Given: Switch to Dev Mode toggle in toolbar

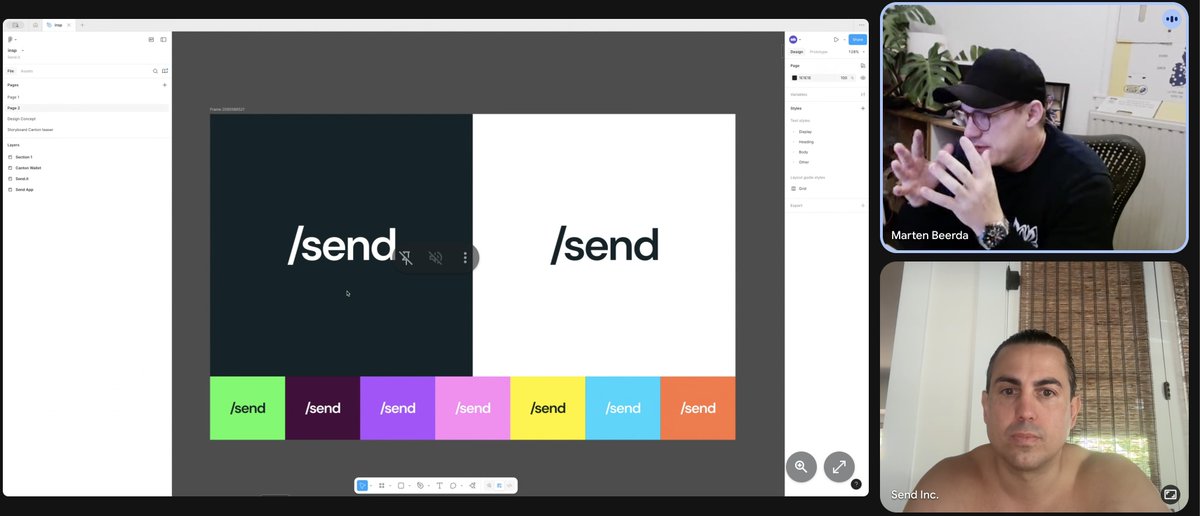Looking at the screenshot, I should pyautogui.click(x=510, y=485).
